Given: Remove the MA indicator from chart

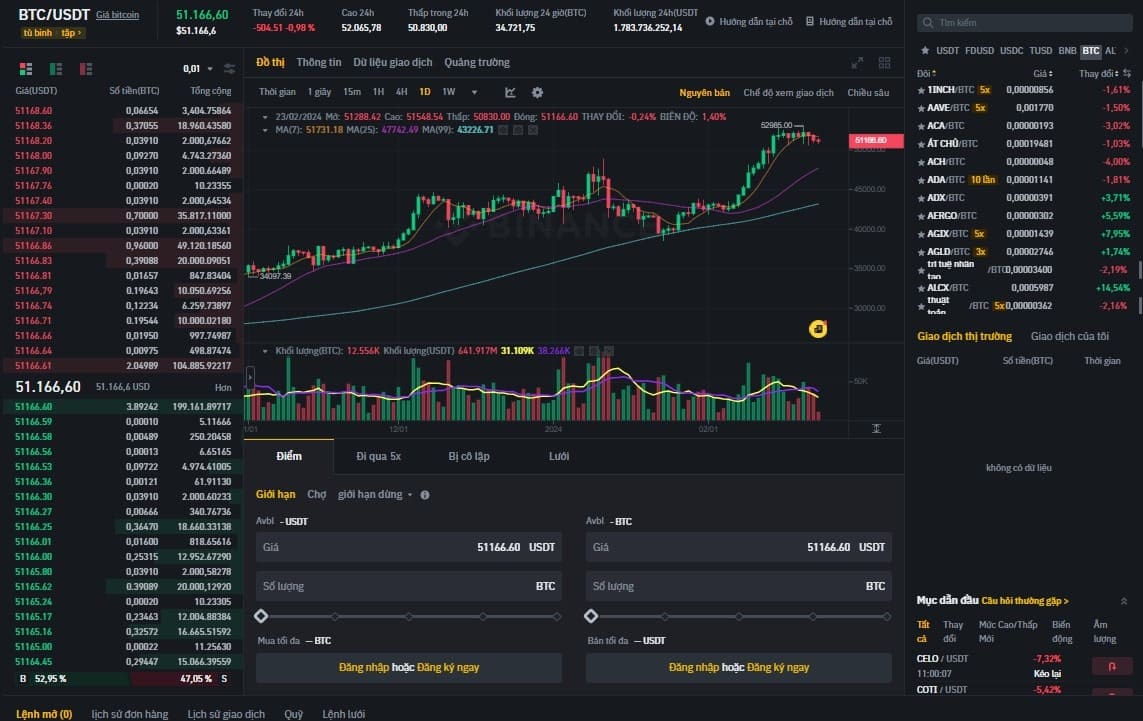Looking at the screenshot, I should 533,130.
